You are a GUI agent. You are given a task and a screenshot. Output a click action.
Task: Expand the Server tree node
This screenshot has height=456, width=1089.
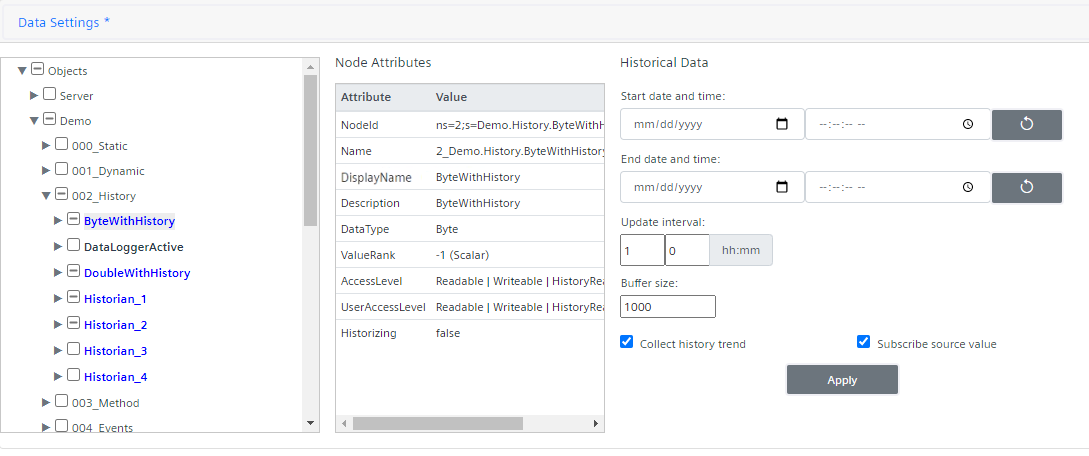coord(34,96)
